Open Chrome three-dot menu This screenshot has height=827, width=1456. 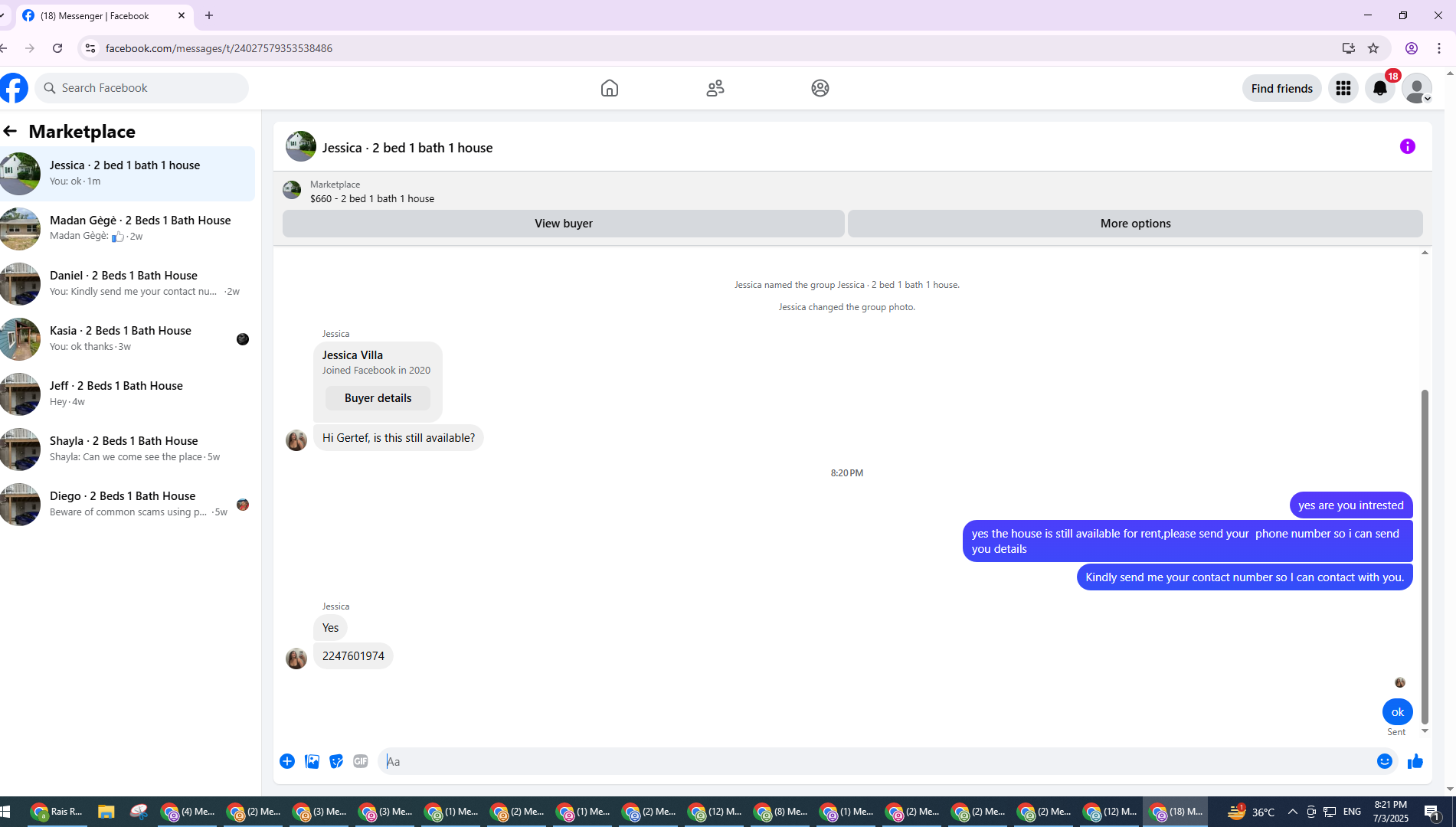(1439, 48)
